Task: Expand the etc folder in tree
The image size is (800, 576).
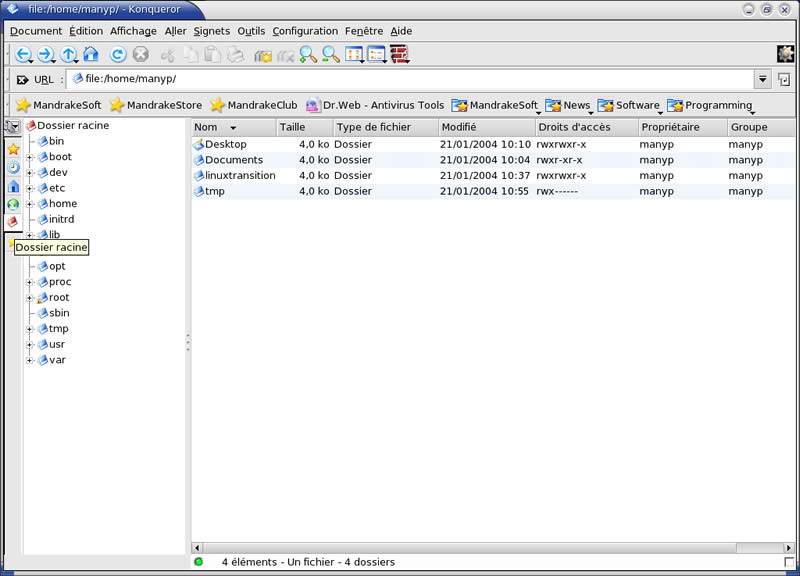Action: [30, 189]
